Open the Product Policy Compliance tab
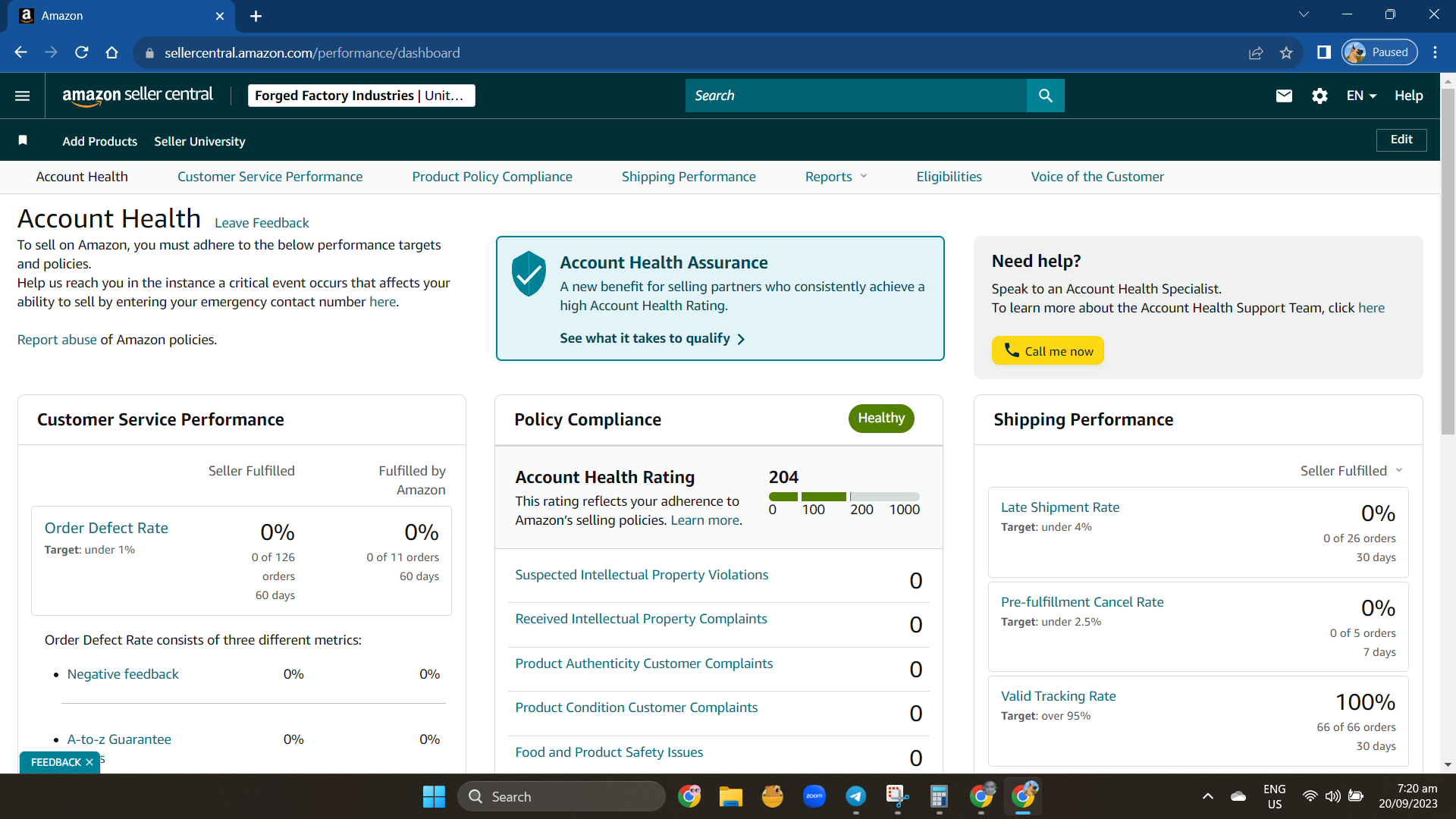1456x819 pixels. pyautogui.click(x=492, y=177)
